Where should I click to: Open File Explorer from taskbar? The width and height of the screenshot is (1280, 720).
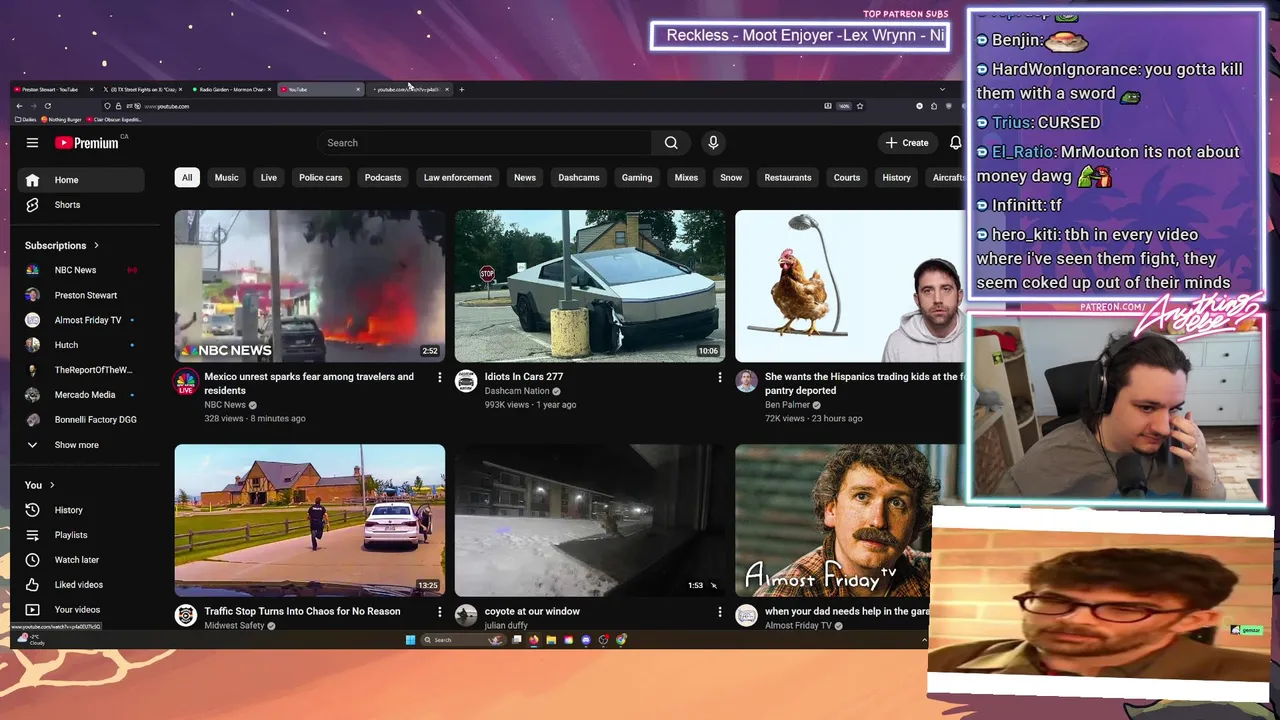tap(551, 640)
